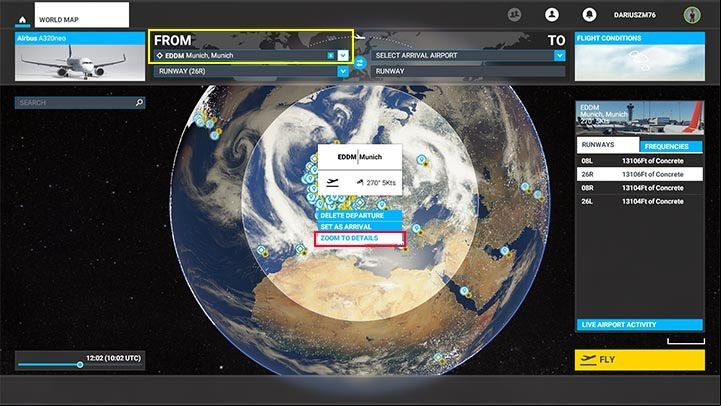Open the user profile icon
The width and height of the screenshot is (721, 406).
pyautogui.click(x=552, y=15)
